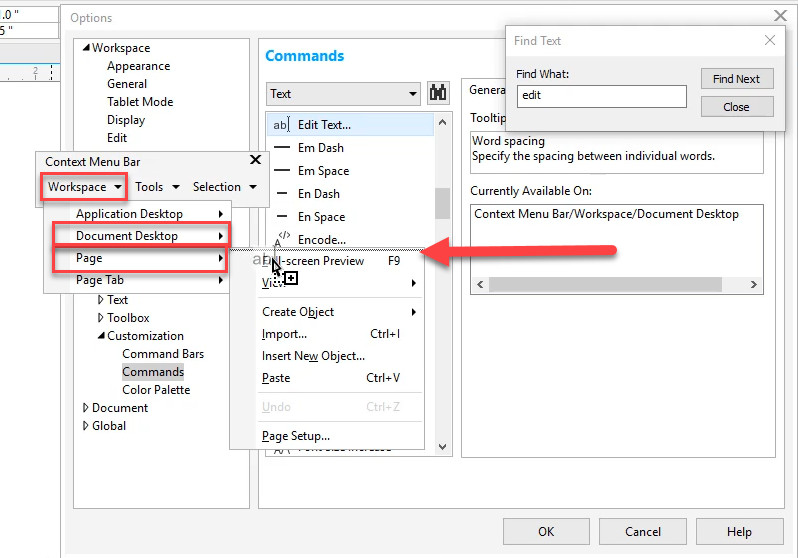Open the Selection dropdown in Context Menu Bar
798x558 pixels.
(224, 187)
